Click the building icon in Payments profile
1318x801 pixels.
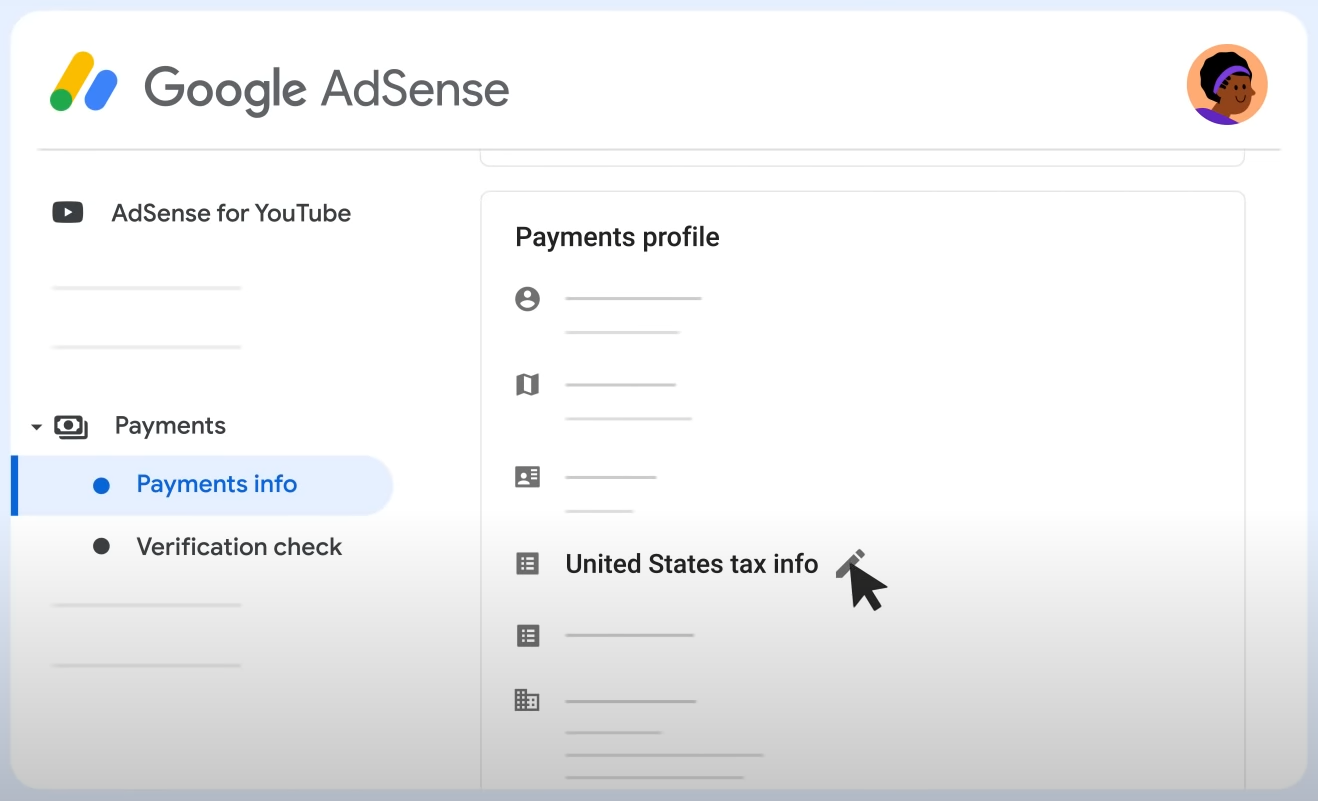pos(527,700)
